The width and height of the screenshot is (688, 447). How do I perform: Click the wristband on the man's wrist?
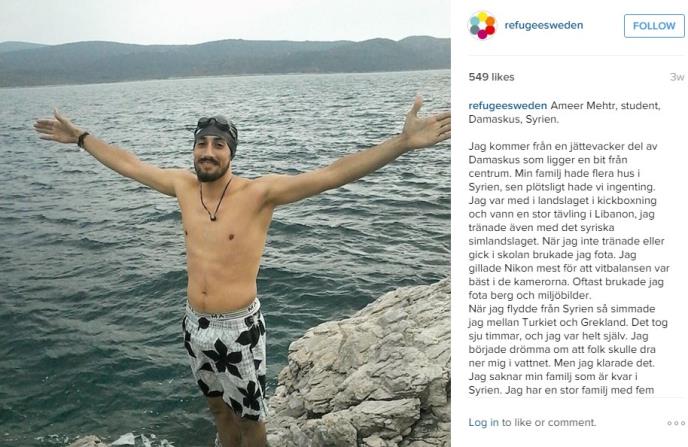[x=82, y=139]
